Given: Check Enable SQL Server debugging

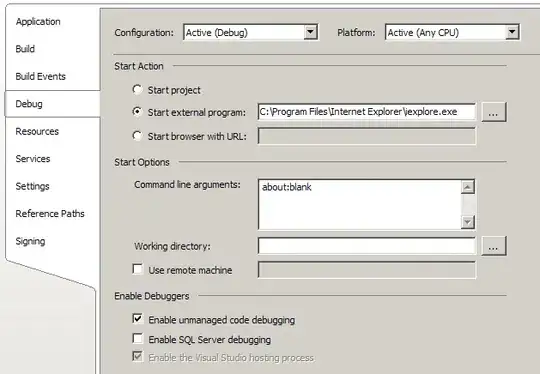Looking at the screenshot, I should tap(138, 339).
